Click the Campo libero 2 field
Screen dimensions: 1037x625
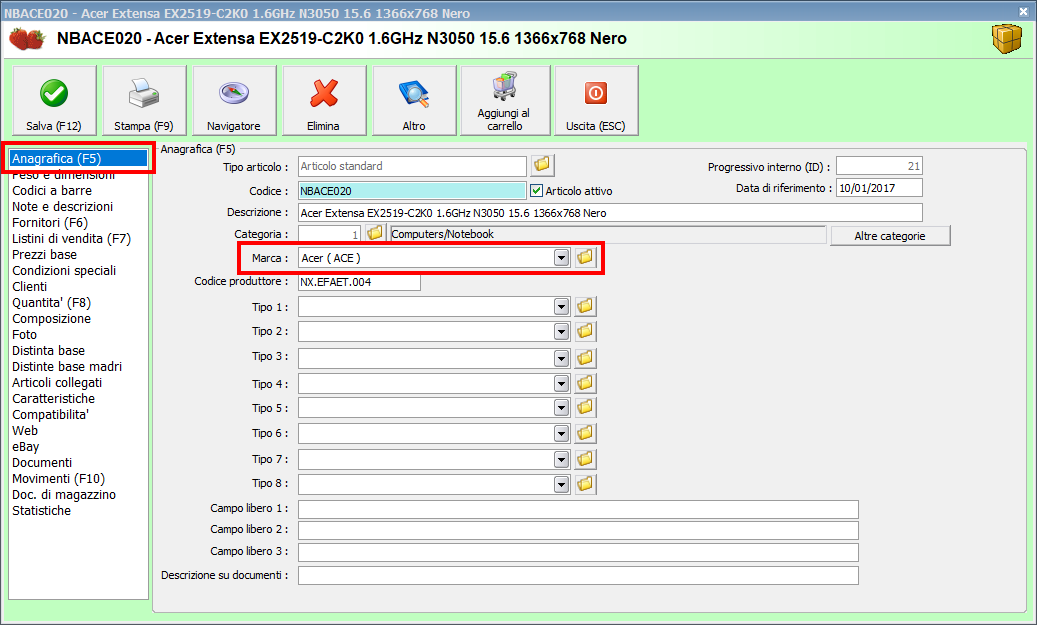(x=578, y=530)
